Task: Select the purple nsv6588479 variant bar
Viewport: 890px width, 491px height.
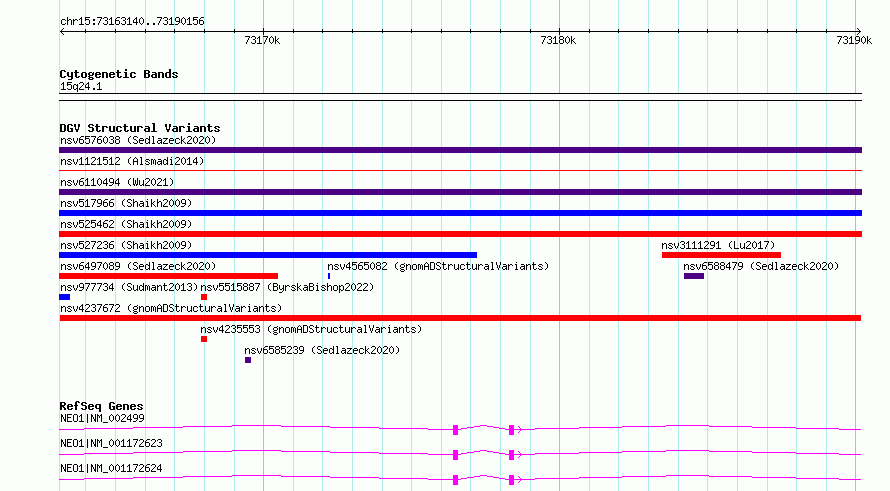Action: [694, 276]
